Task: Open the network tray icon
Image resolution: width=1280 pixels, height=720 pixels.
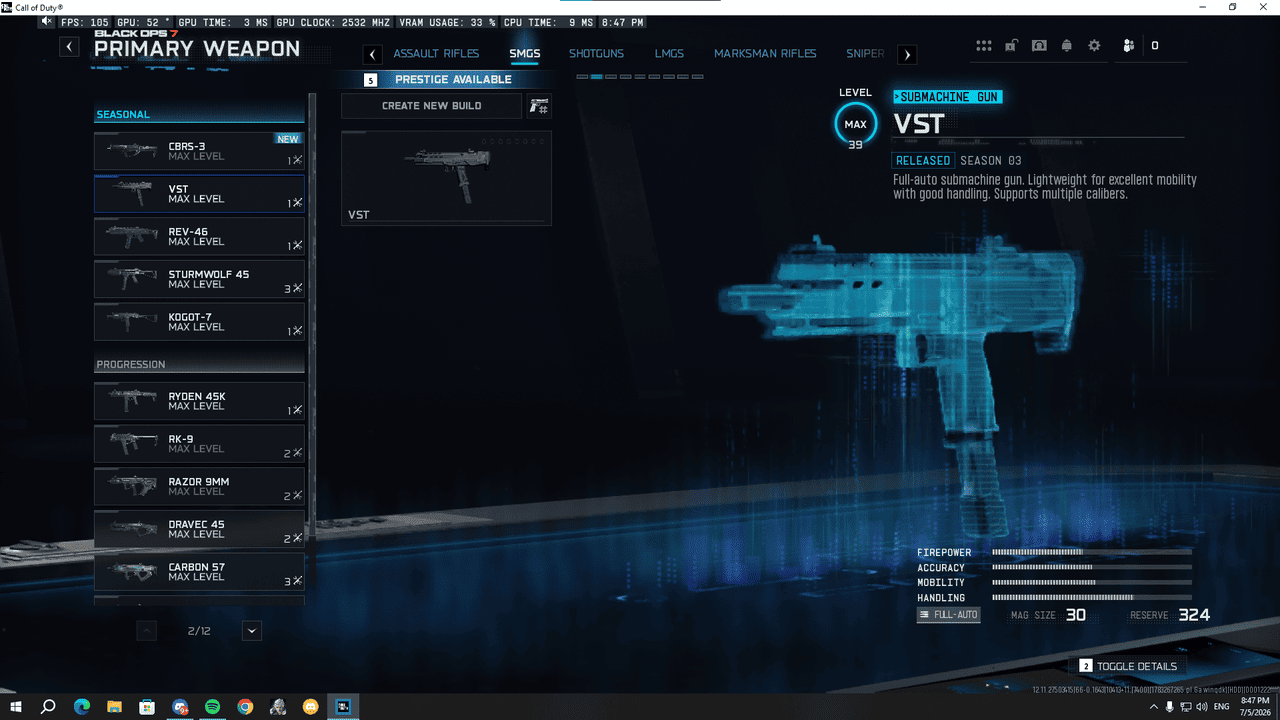Action: [x=1185, y=707]
